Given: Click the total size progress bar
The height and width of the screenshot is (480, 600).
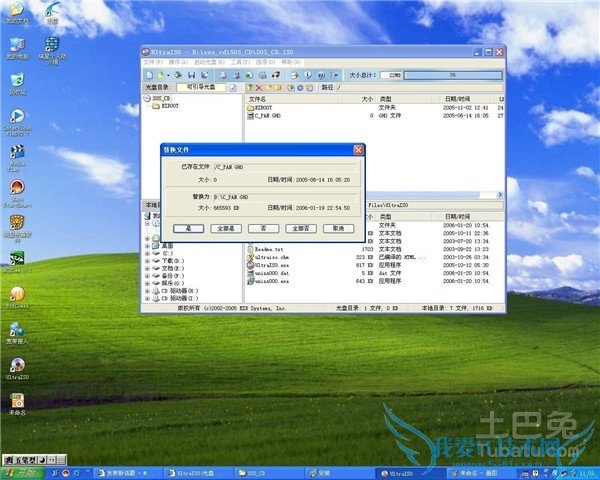Looking at the screenshot, I should (x=452, y=75).
